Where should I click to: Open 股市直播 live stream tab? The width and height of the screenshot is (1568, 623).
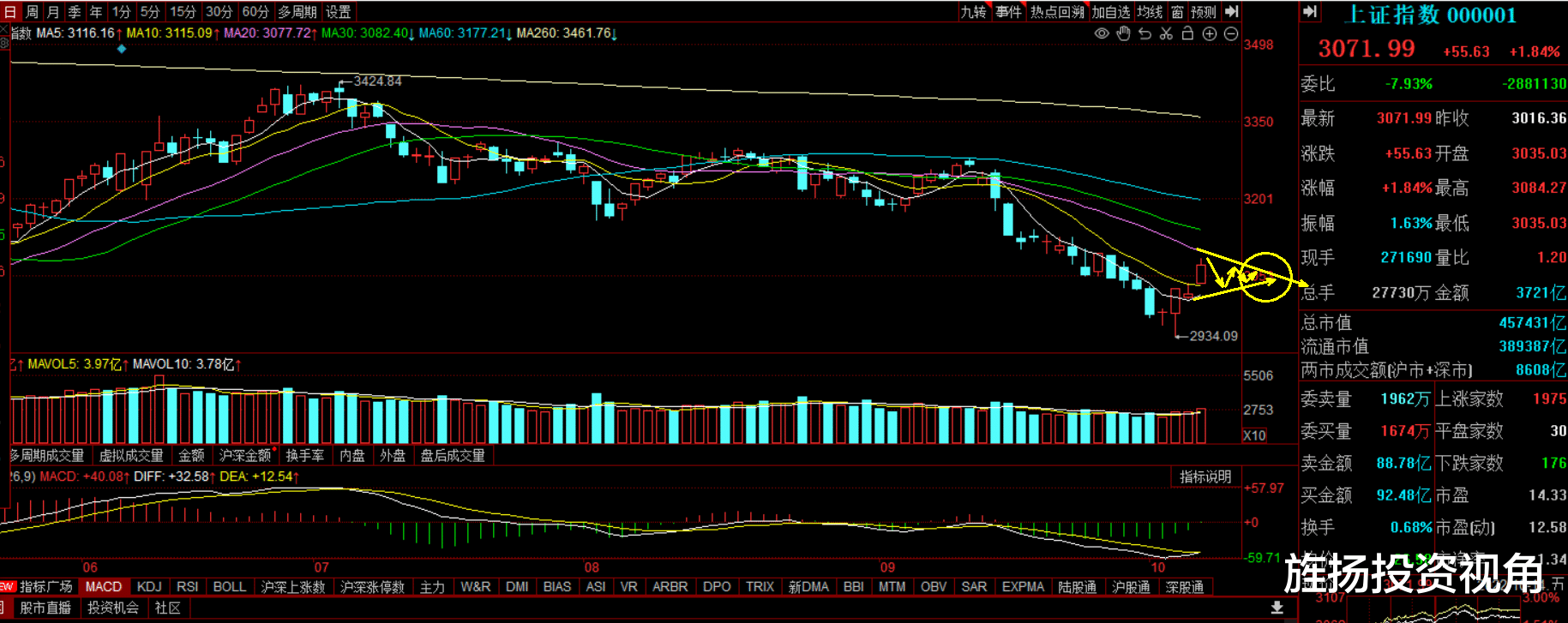(45, 608)
